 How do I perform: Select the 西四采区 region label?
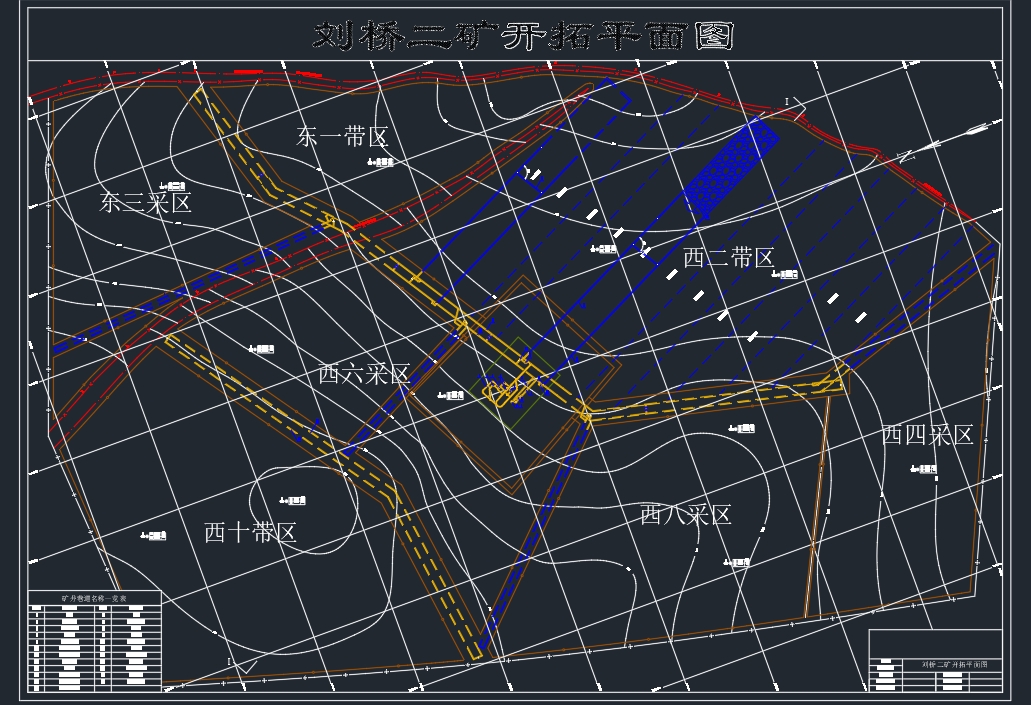click(x=927, y=435)
